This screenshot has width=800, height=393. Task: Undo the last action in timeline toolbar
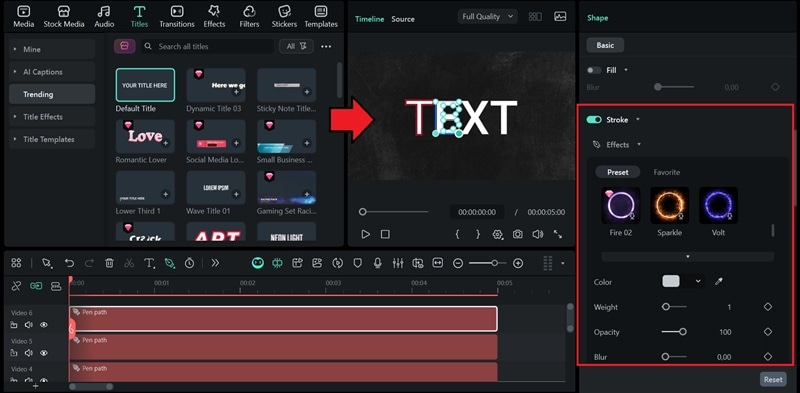pos(69,263)
